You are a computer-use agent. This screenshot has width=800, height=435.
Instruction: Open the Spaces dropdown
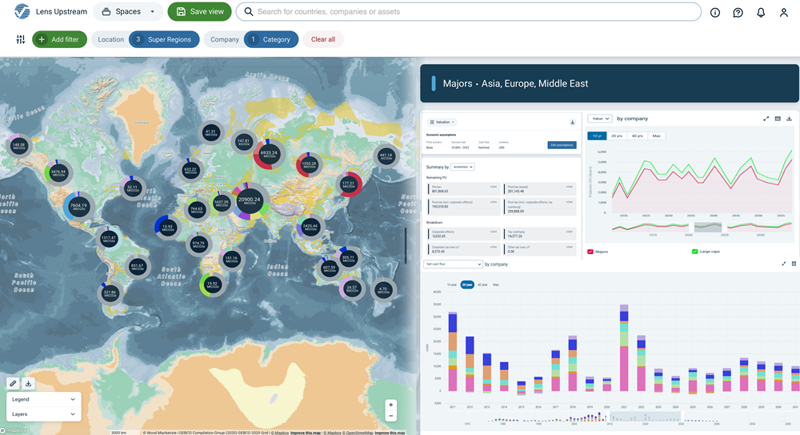click(x=129, y=12)
